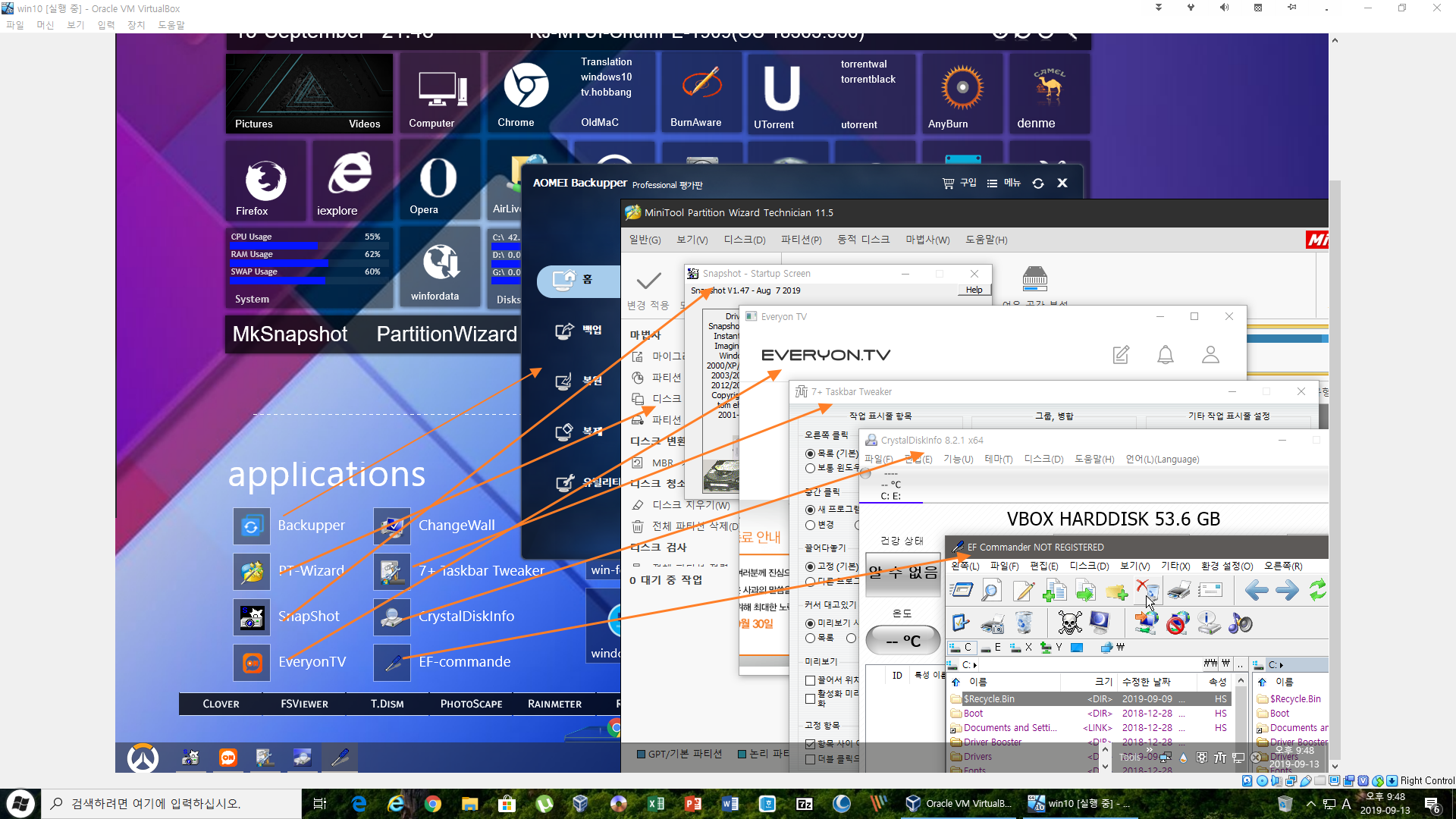Image resolution: width=1456 pixels, height=819 pixels.
Task: Open the language menu in CrystalDiskInfo
Action: [x=1162, y=460]
